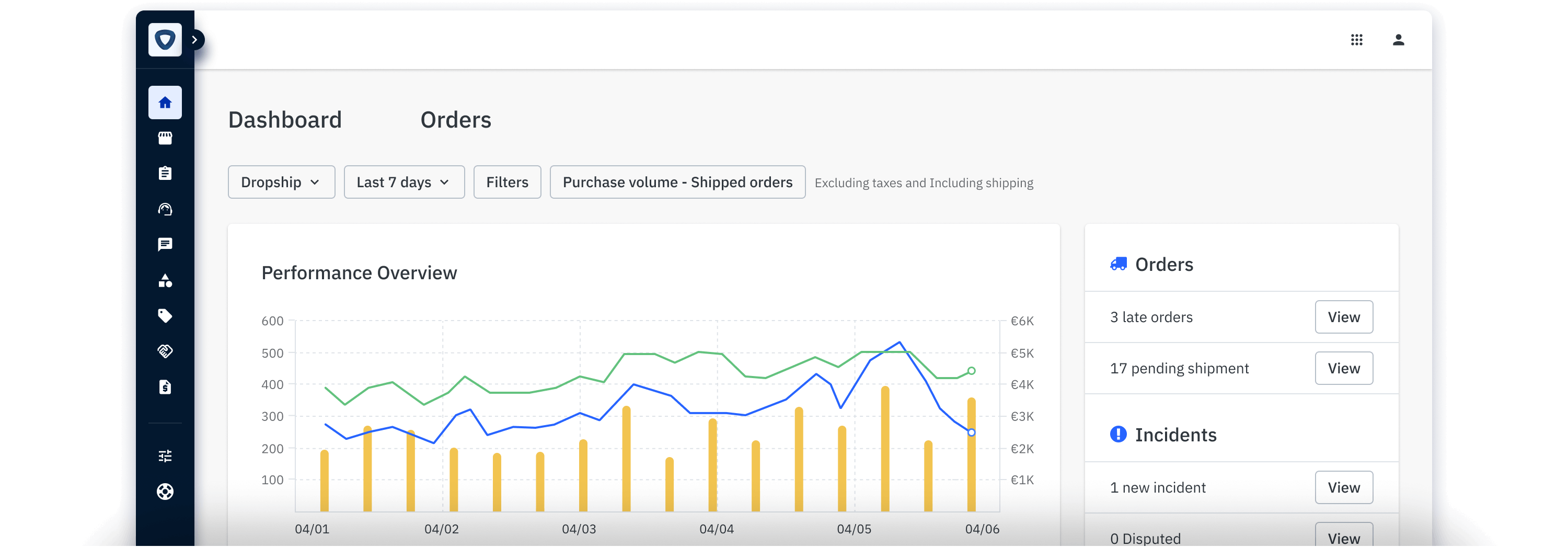Click the handshake partners icon

165,351
